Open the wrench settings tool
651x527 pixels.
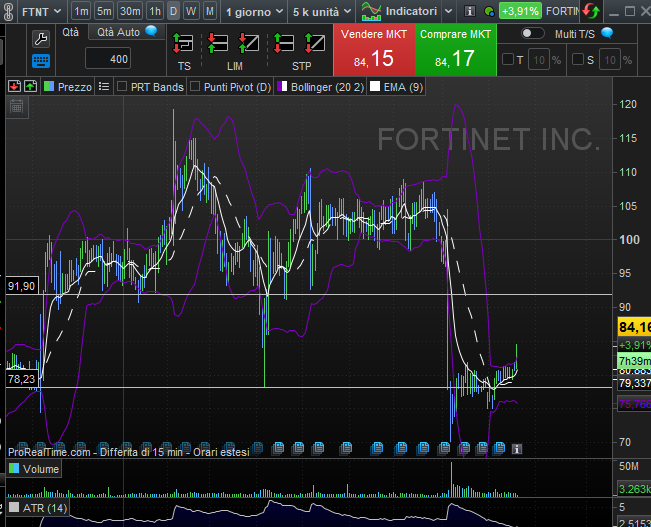pos(41,39)
